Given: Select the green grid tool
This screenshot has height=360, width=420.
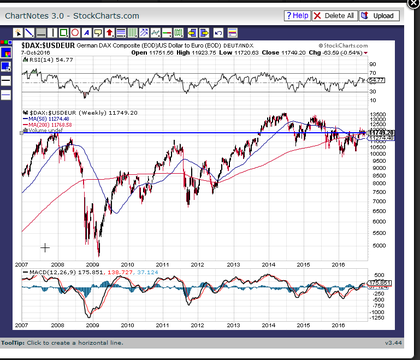Looking at the screenshot, I should click(x=178, y=33).
